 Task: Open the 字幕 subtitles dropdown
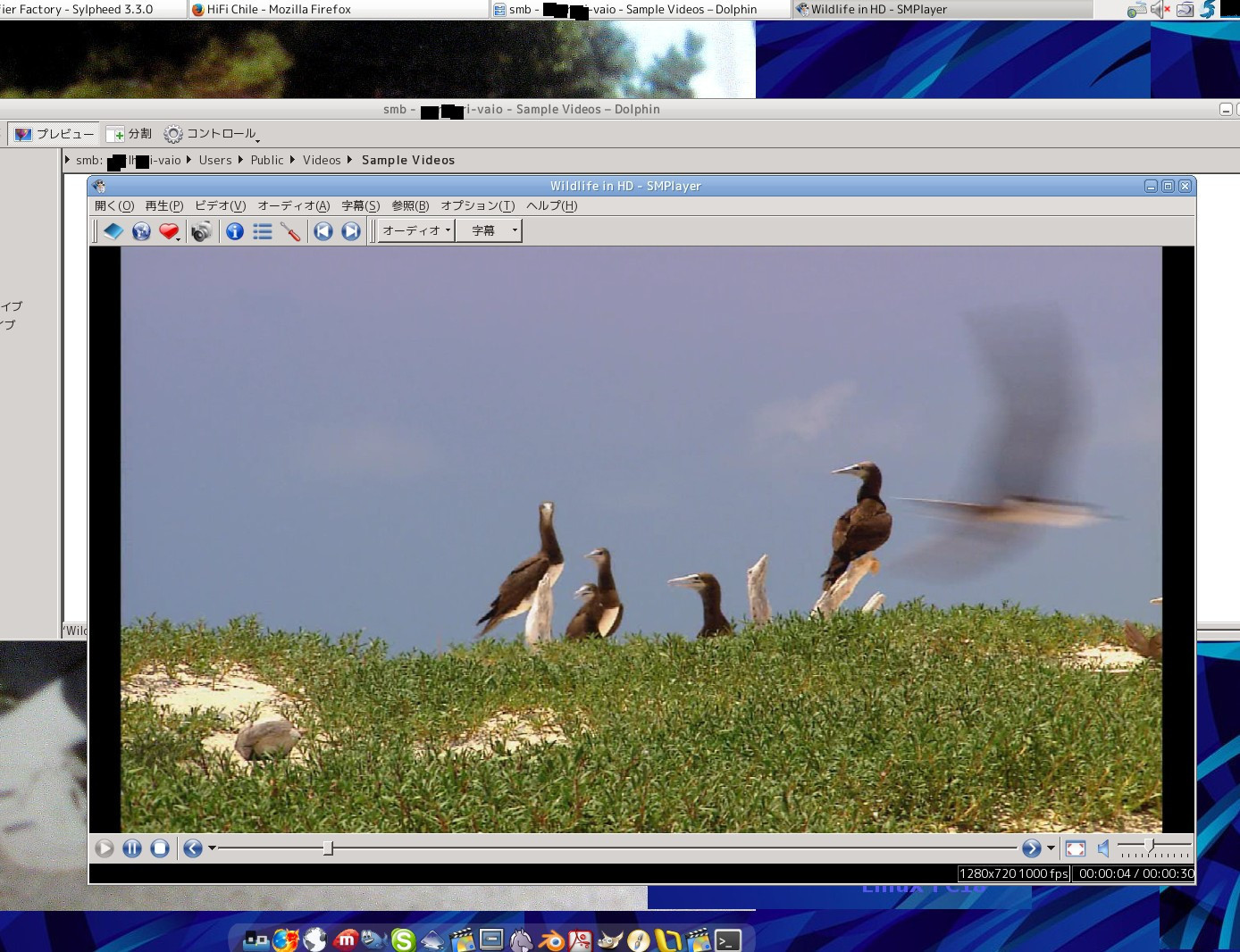(x=489, y=230)
